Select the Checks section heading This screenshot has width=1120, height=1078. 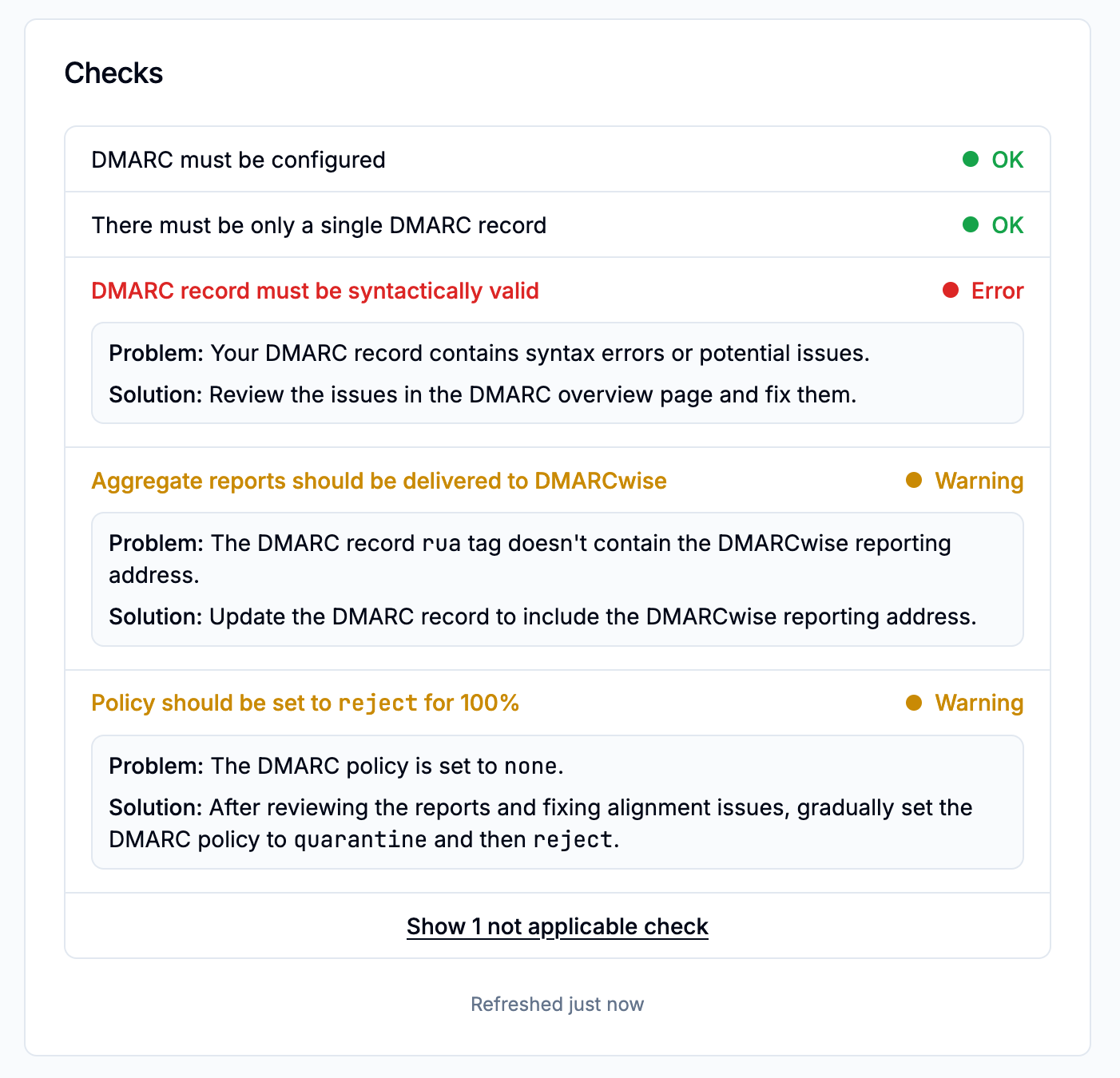113,73
